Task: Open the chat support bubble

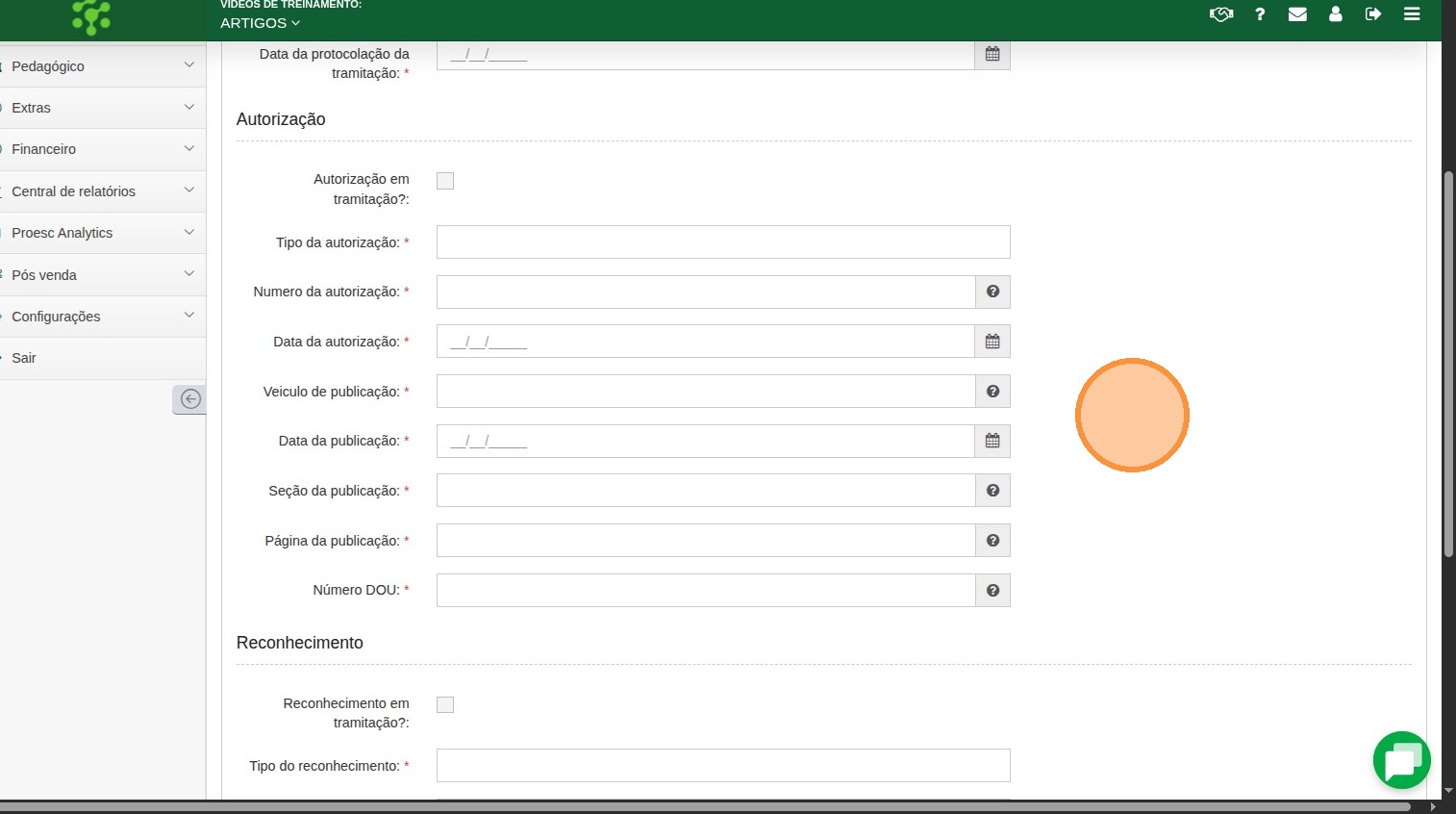Action: (x=1401, y=760)
